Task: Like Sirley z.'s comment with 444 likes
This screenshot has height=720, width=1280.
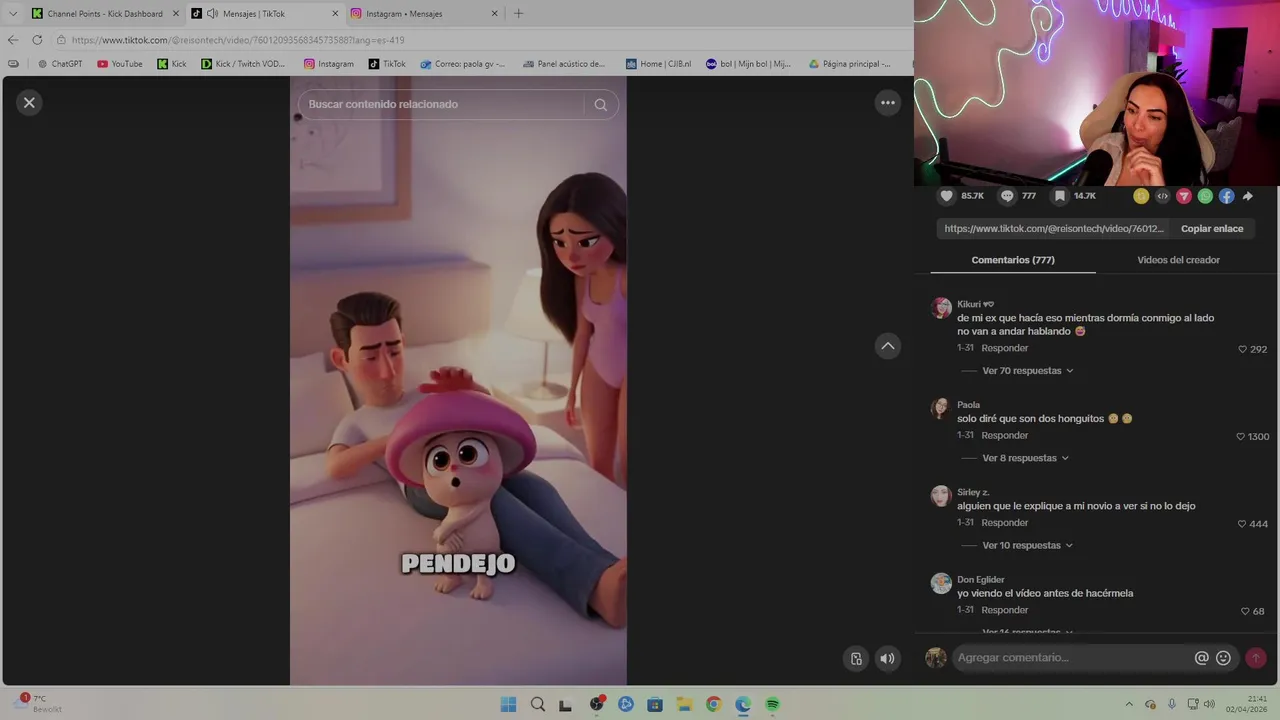Action: pyautogui.click(x=1242, y=524)
